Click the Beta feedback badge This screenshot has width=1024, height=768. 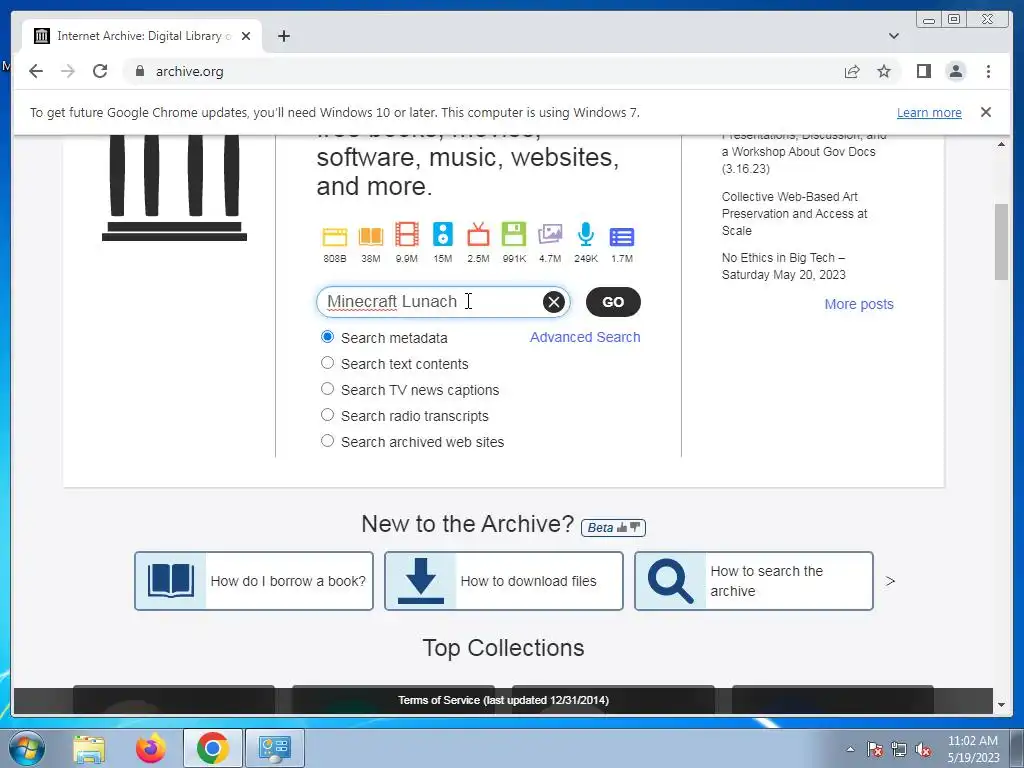[x=613, y=527]
